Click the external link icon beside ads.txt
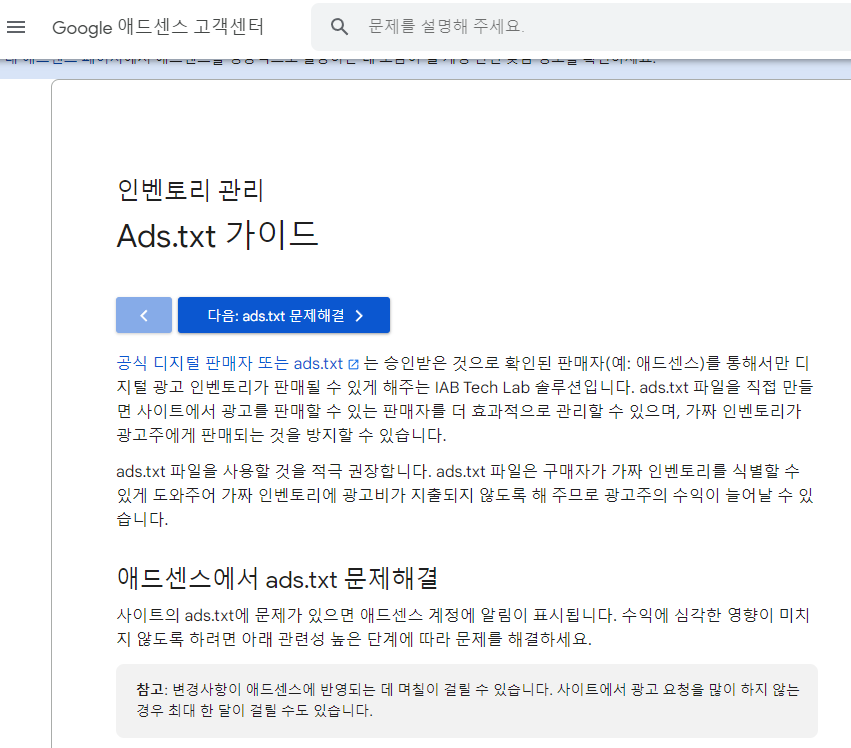This screenshot has height=748, width=851. pyautogui.click(x=355, y=362)
